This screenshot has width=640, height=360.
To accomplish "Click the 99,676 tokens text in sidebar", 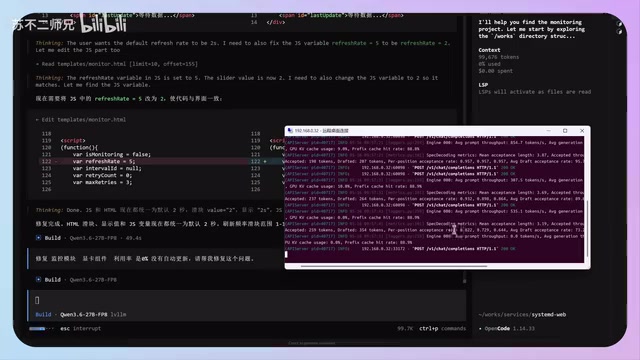I will [499, 57].
